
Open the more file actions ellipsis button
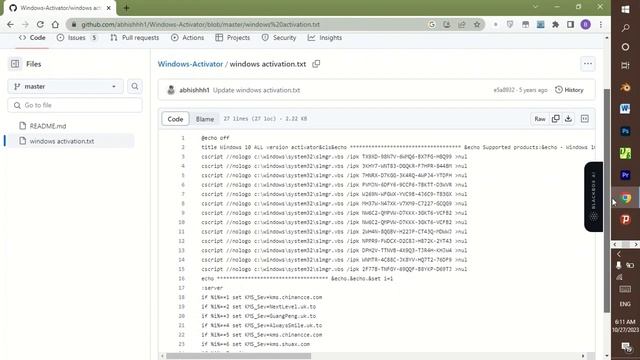pos(588,64)
